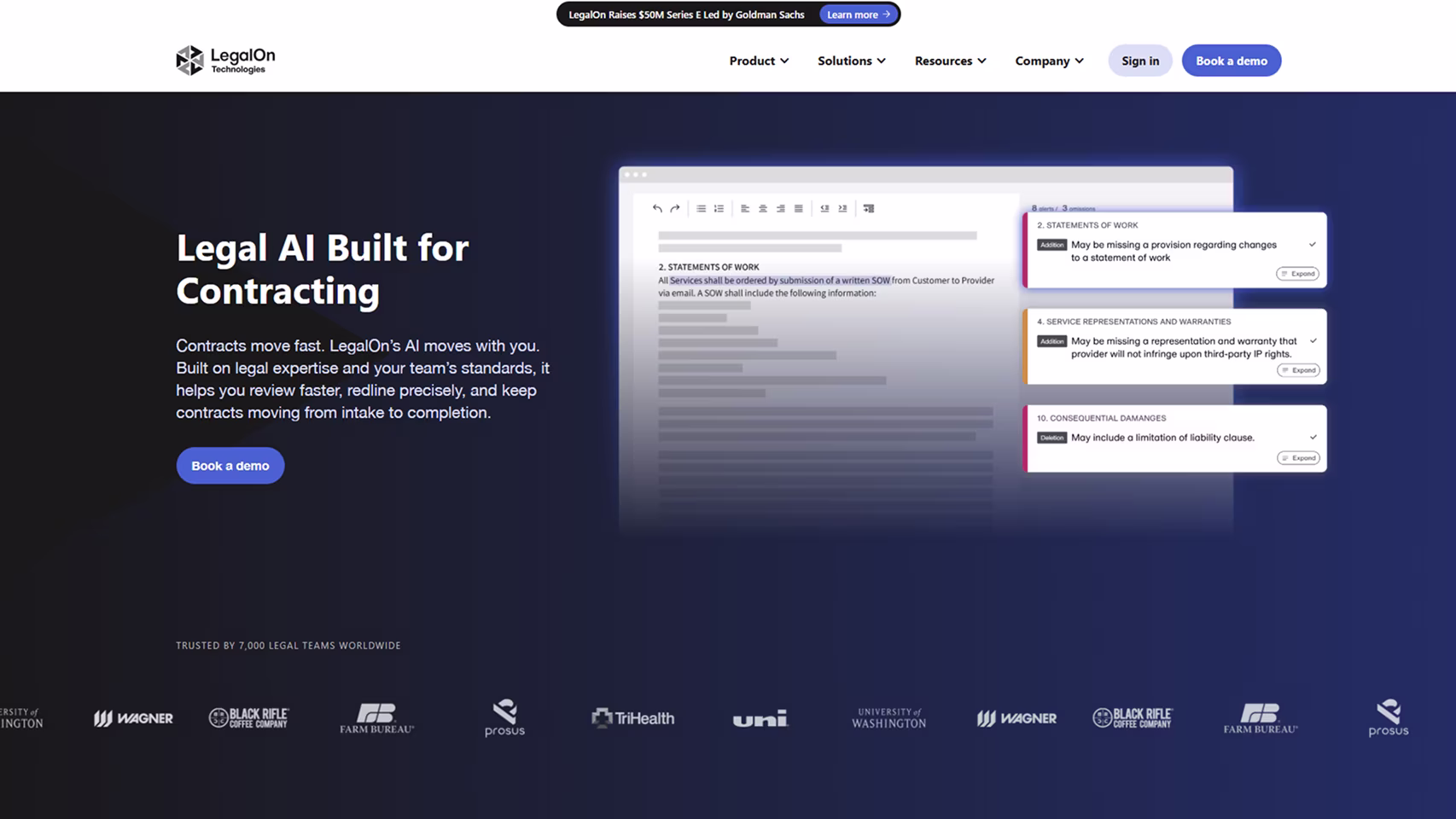Open the Product dropdown menu
1456x819 pixels.
759,61
